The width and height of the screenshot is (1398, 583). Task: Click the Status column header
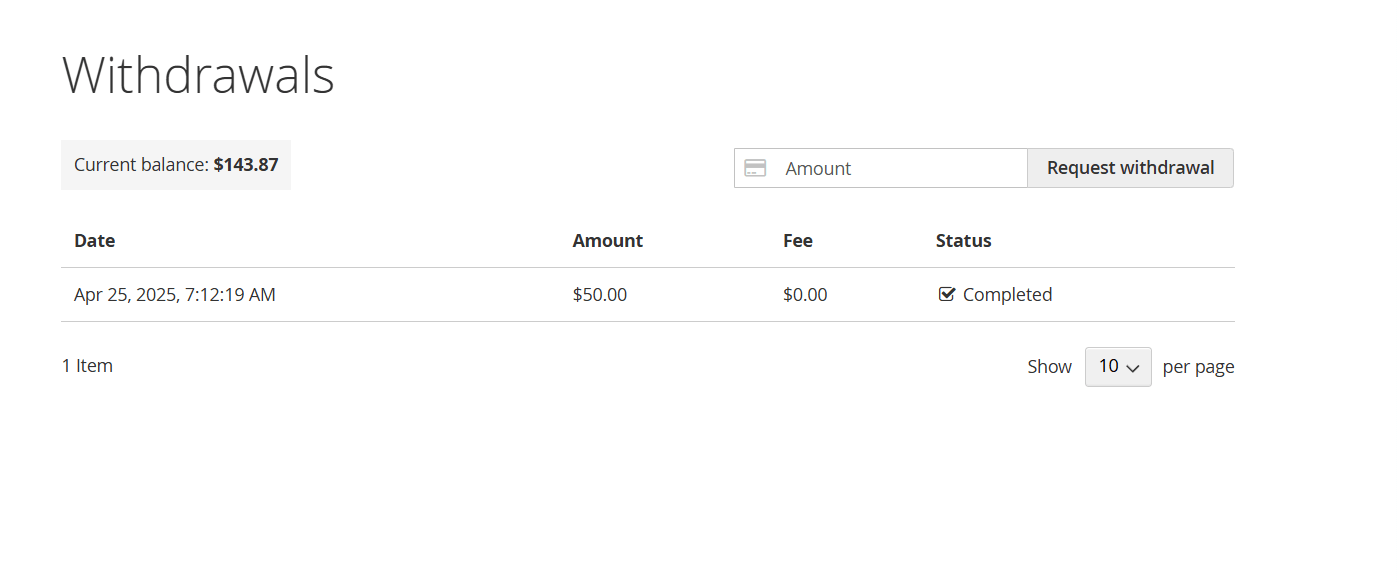tap(963, 241)
